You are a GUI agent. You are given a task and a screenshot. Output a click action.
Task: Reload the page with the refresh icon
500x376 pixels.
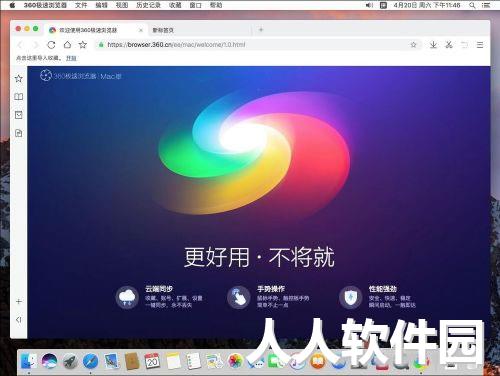point(51,45)
